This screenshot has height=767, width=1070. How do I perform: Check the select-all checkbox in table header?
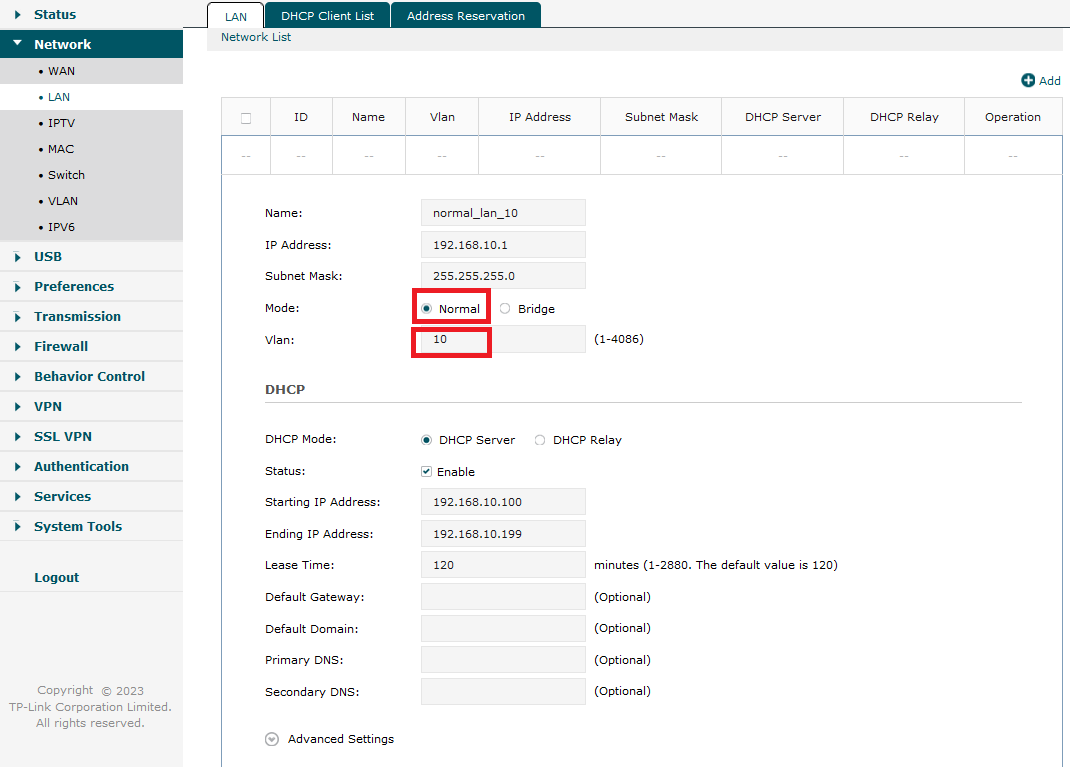(x=246, y=118)
